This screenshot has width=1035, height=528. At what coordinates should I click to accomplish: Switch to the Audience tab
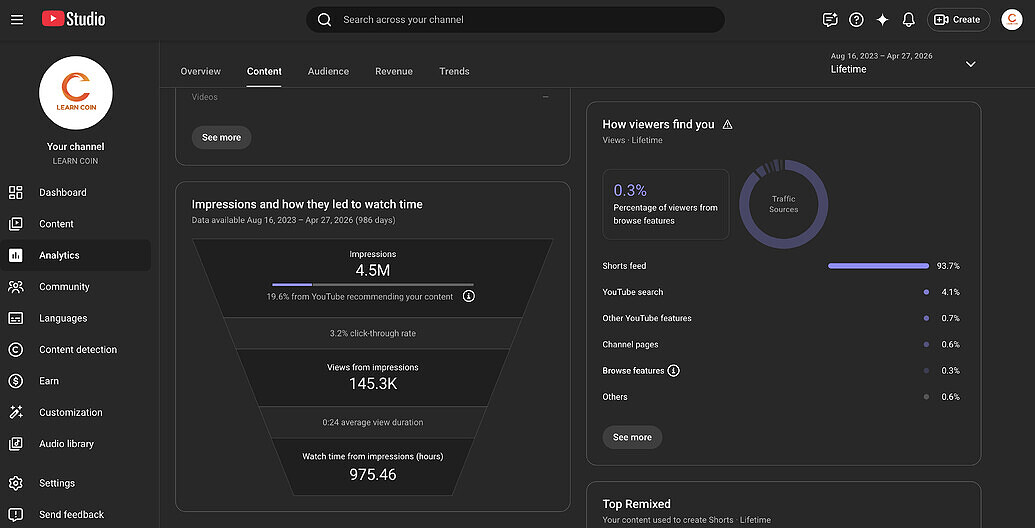pos(328,71)
